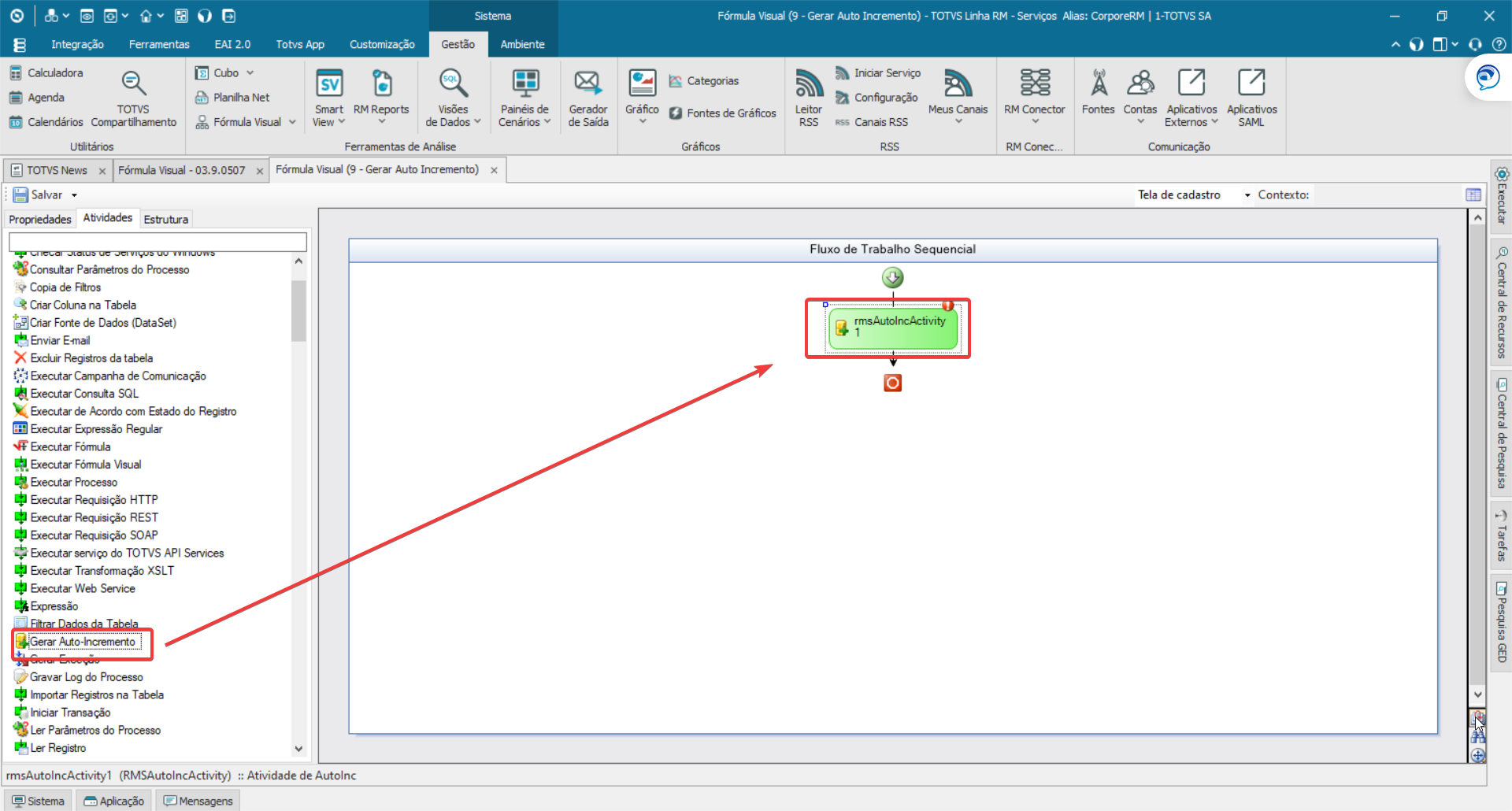1512x811 pixels.
Task: Select the rmsAutoIncActivity1 node
Action: click(892, 328)
